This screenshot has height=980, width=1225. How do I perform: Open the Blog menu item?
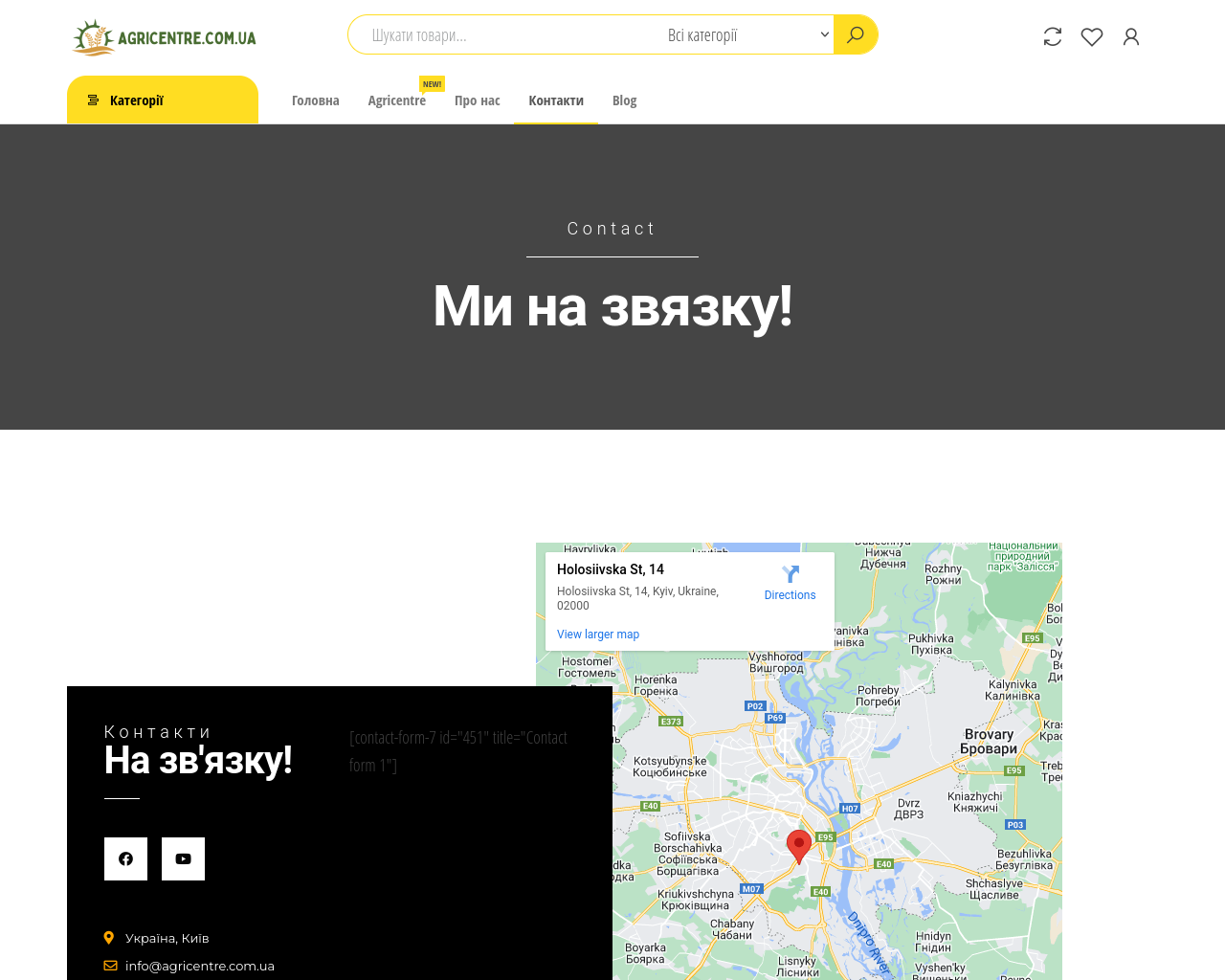(x=624, y=100)
